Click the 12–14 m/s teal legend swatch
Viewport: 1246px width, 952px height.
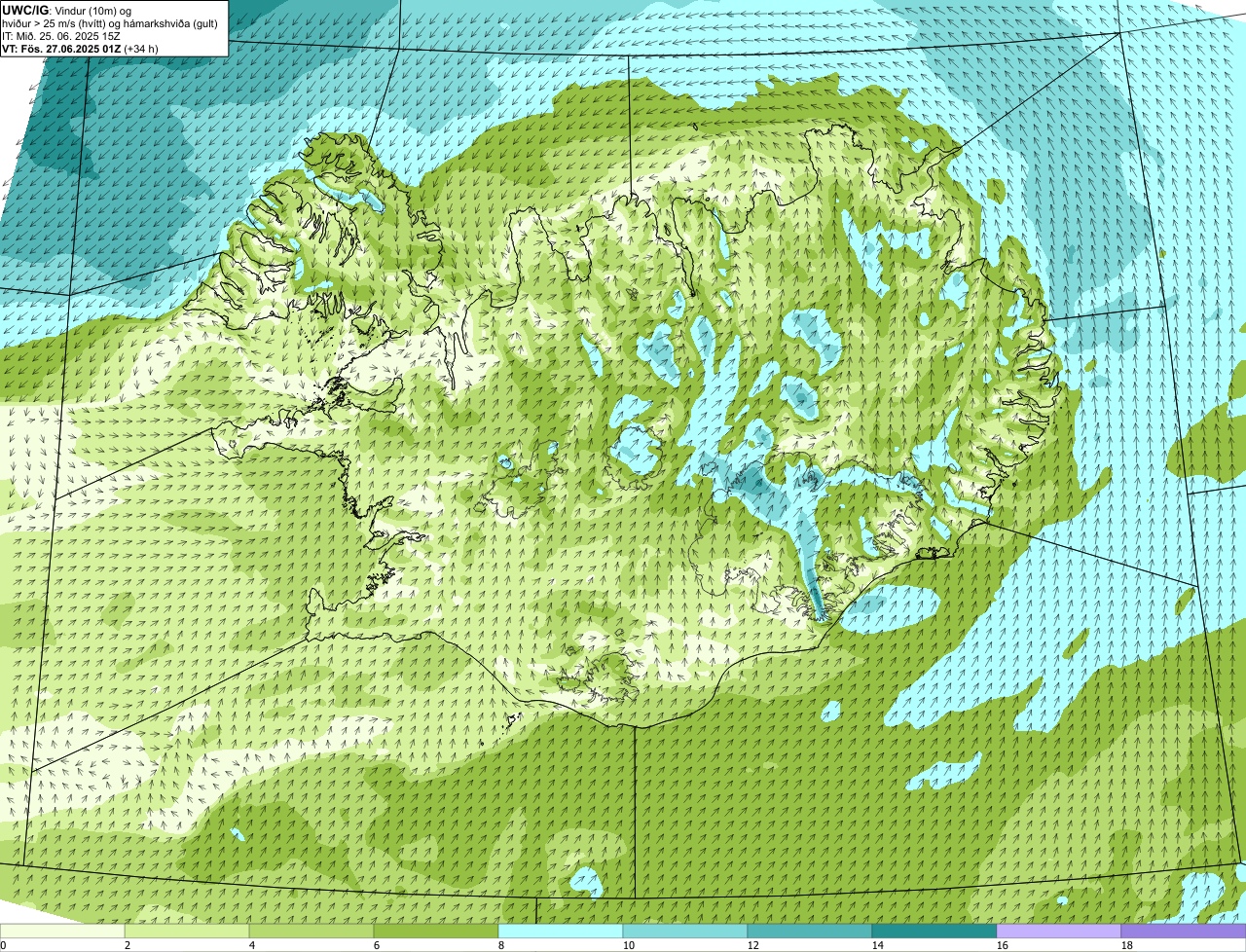(810, 932)
